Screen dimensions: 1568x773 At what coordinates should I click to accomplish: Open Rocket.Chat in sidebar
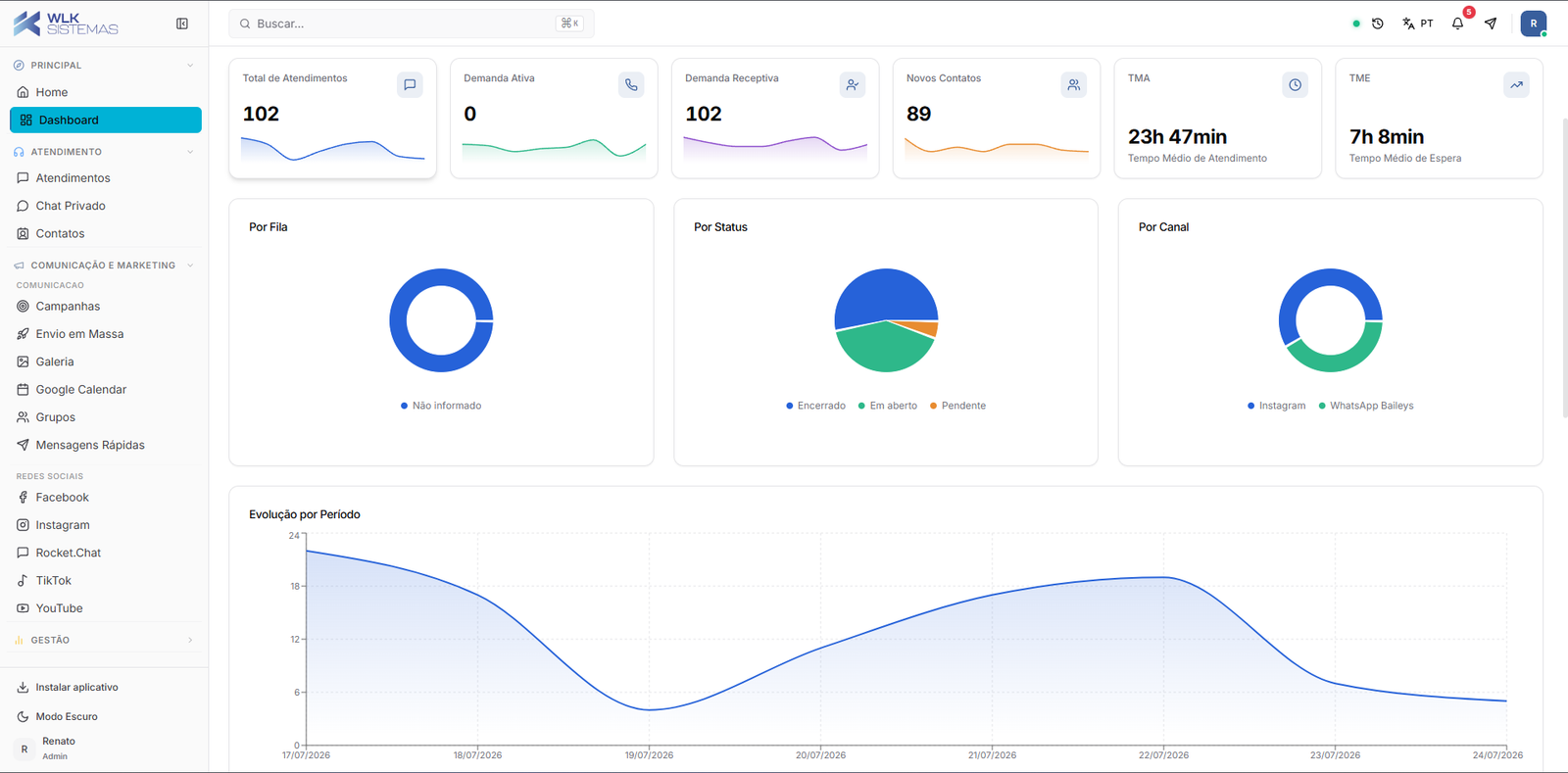pos(106,553)
